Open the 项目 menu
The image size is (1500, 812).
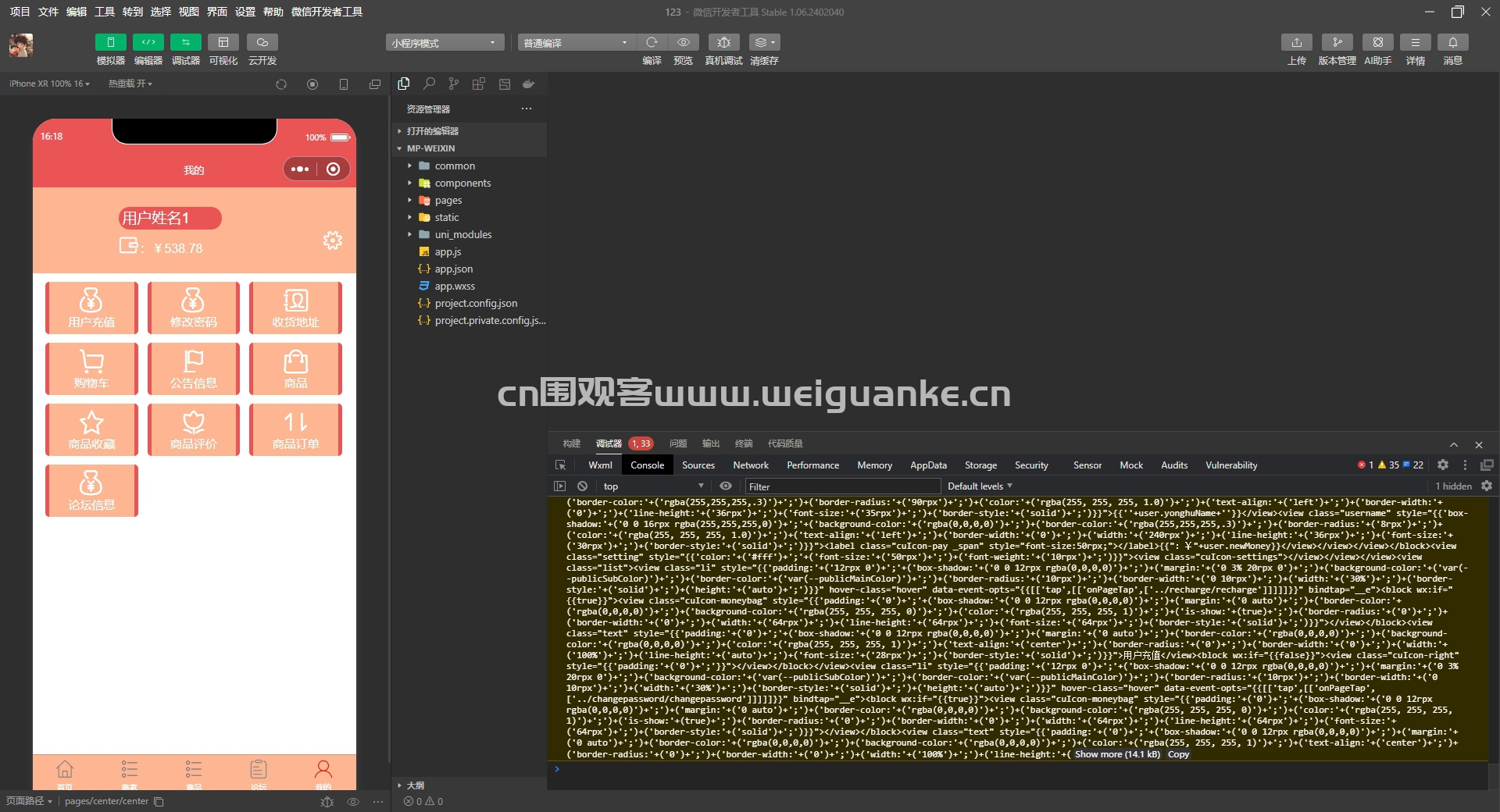(x=20, y=12)
